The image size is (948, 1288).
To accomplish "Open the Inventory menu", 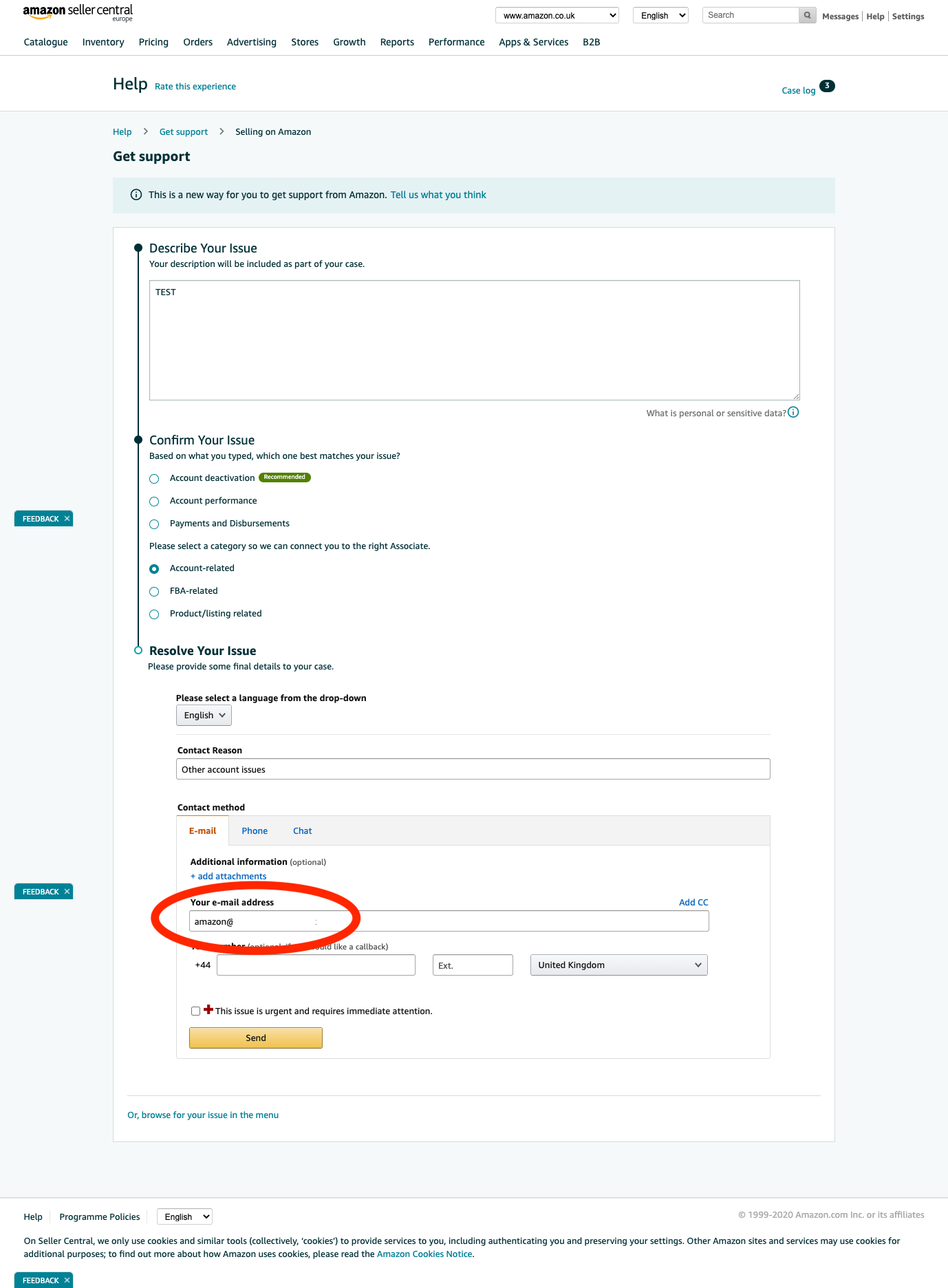I will [x=103, y=42].
